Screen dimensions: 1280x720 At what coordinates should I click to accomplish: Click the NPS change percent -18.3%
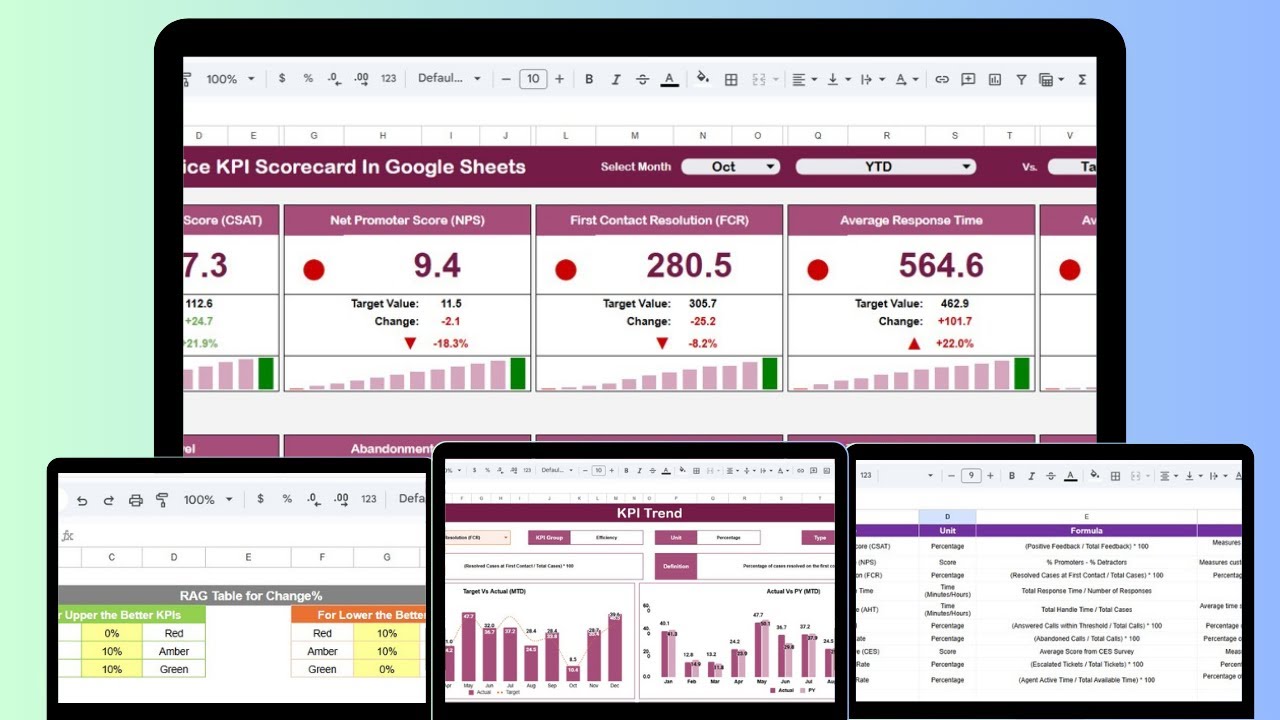tap(450, 343)
